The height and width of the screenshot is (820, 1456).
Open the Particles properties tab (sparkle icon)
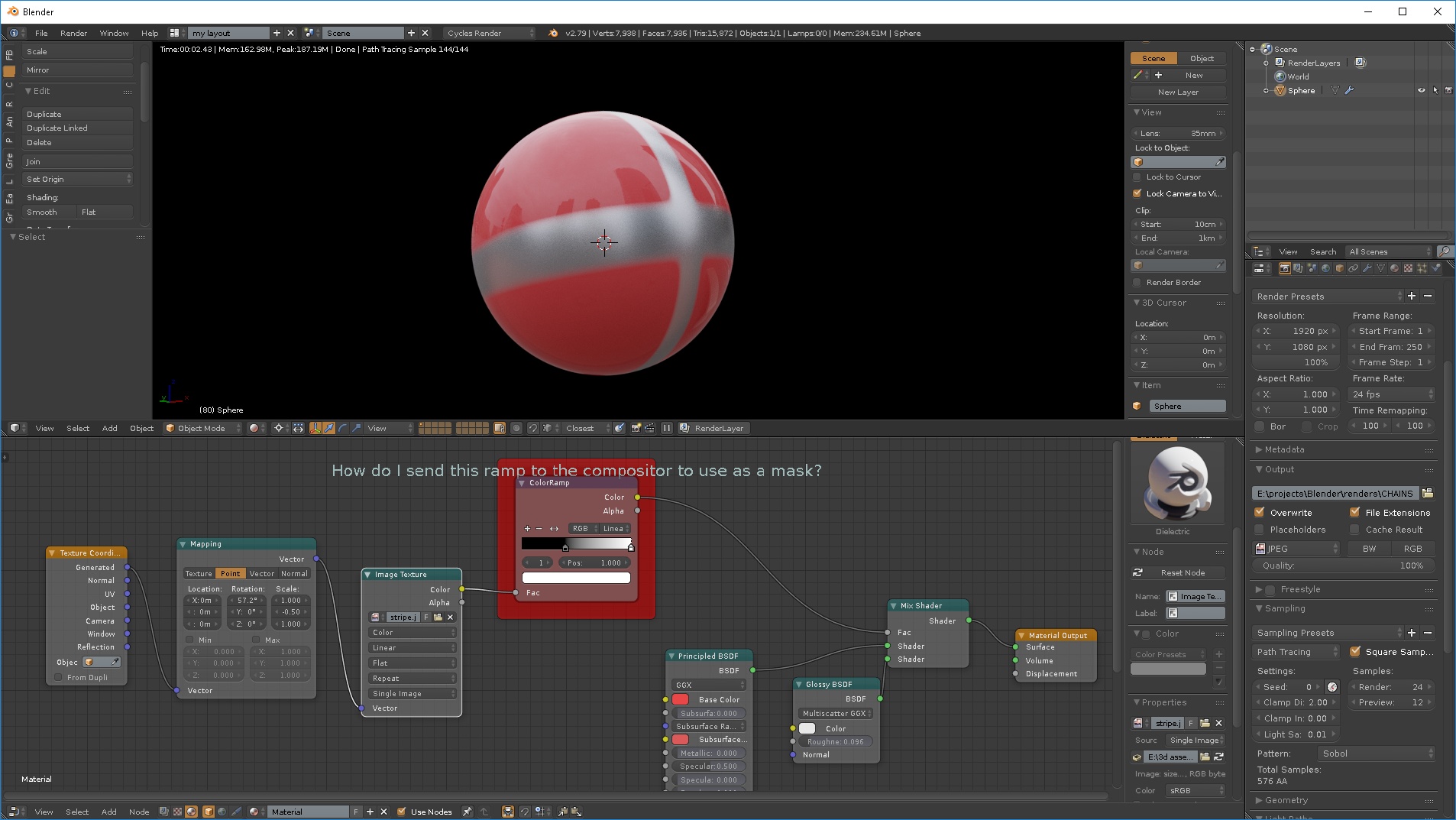1422,268
